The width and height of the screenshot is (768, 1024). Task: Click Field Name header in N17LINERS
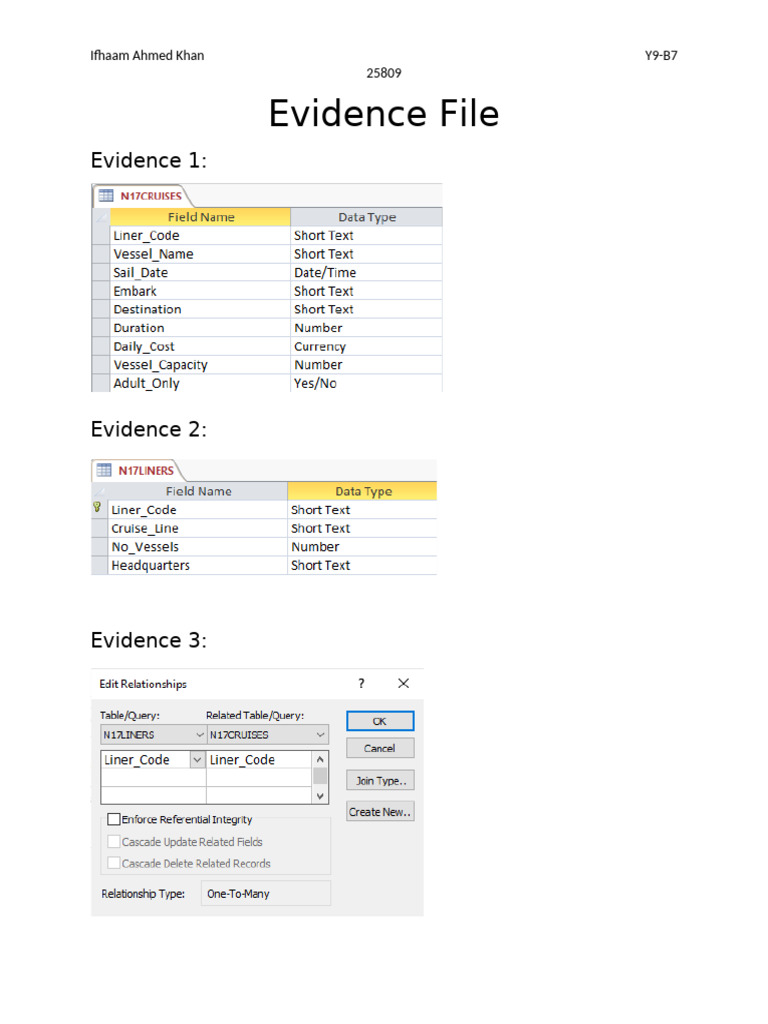click(x=198, y=491)
